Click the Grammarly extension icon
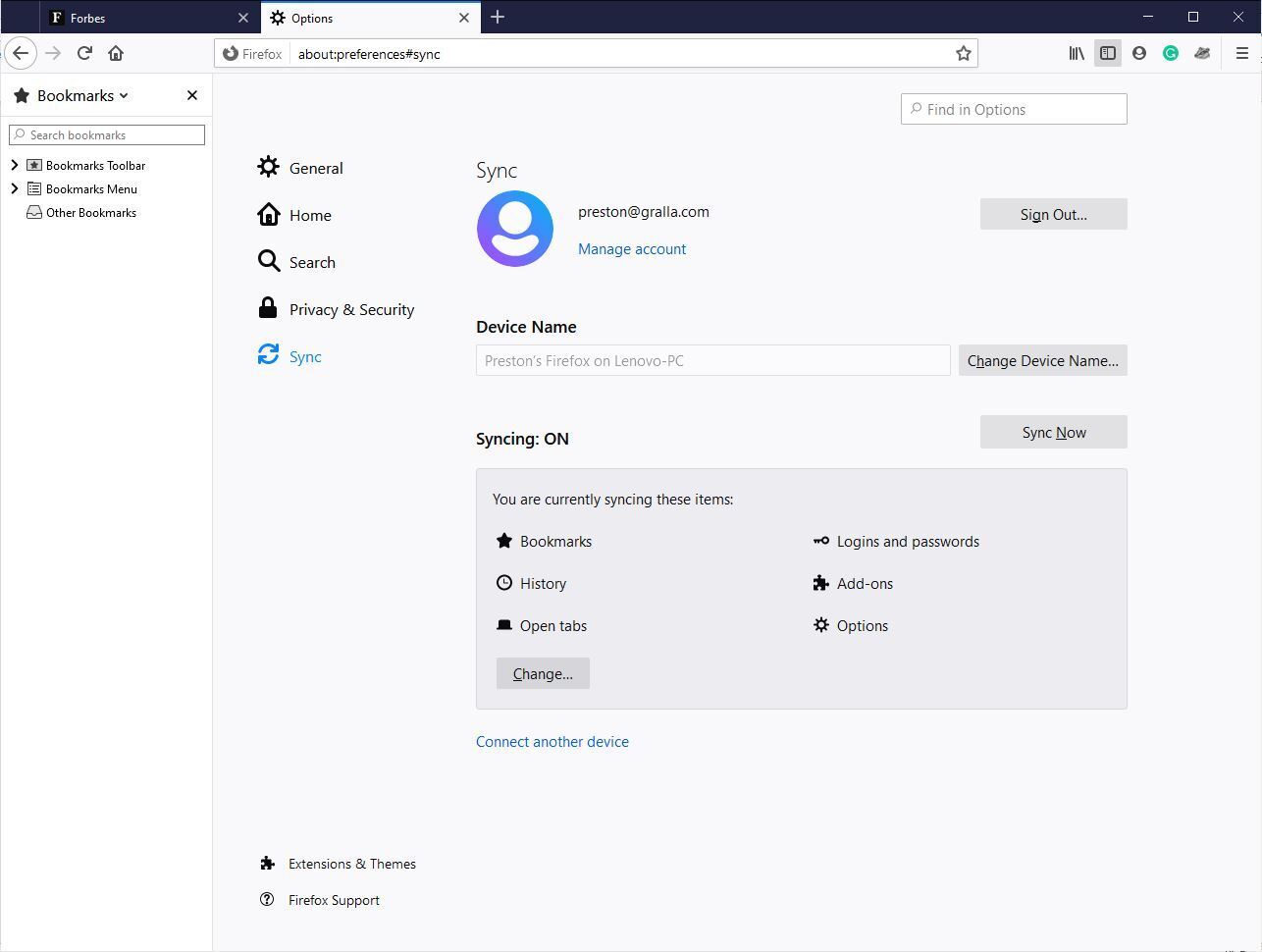Viewport: 1262px width, 952px height. tap(1171, 53)
